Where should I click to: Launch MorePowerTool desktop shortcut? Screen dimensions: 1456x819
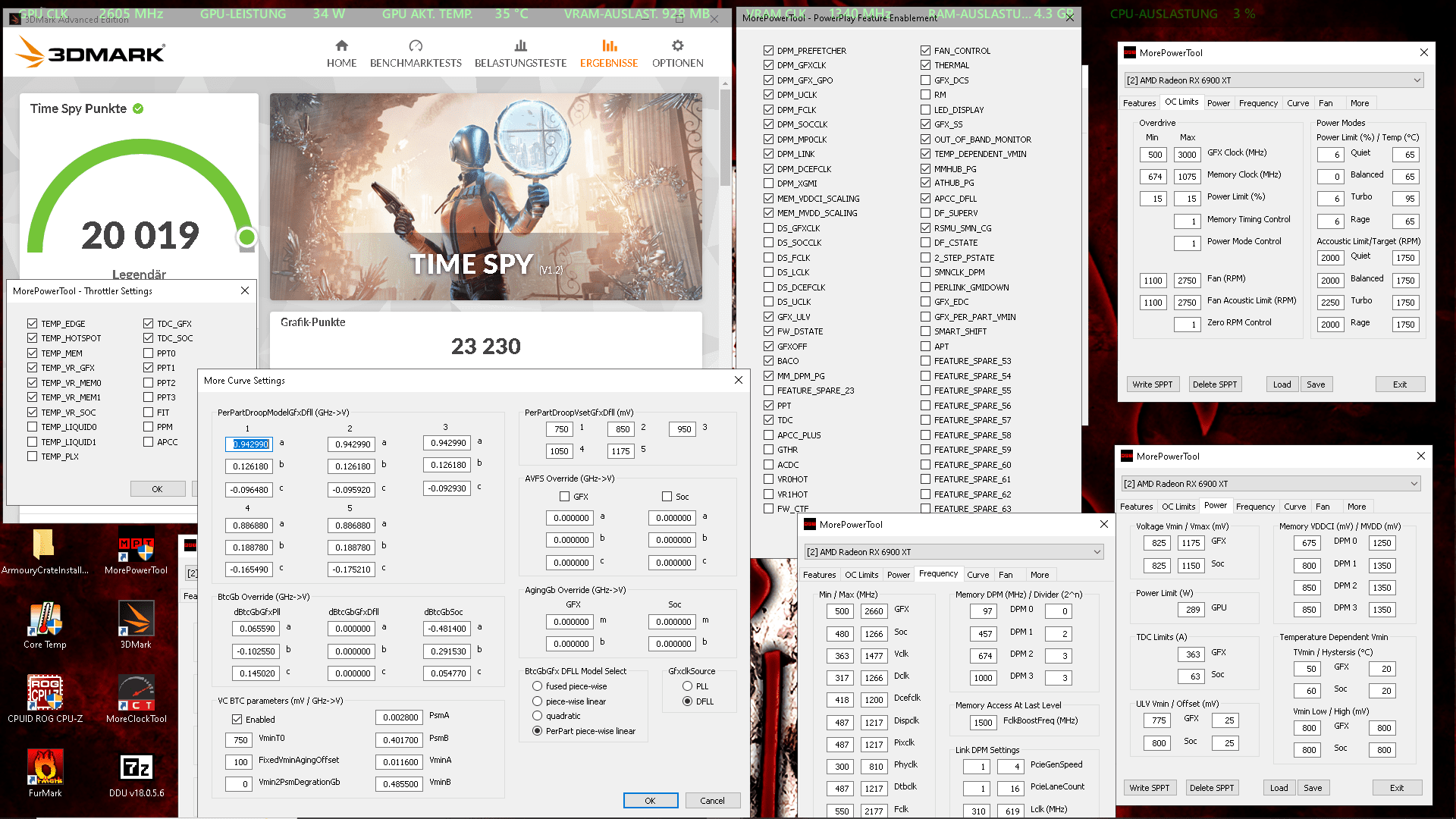pyautogui.click(x=136, y=552)
